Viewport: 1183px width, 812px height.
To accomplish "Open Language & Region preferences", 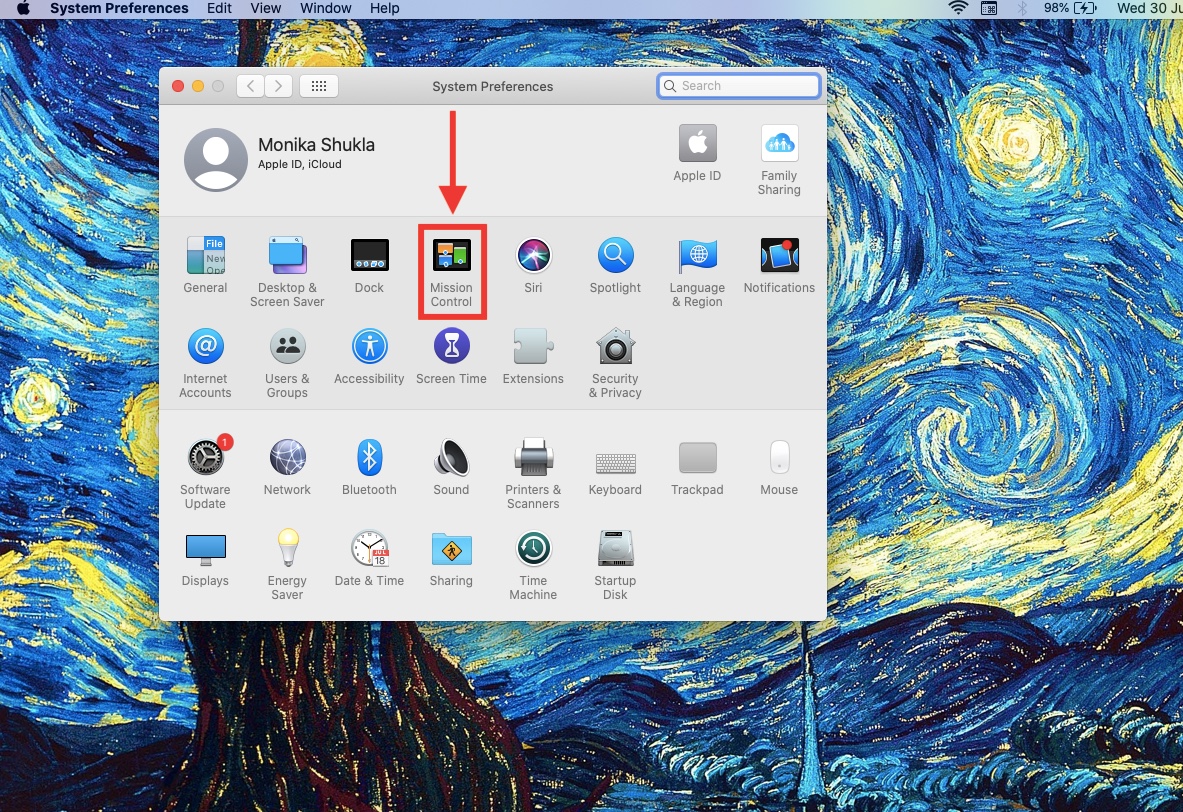I will [697, 256].
